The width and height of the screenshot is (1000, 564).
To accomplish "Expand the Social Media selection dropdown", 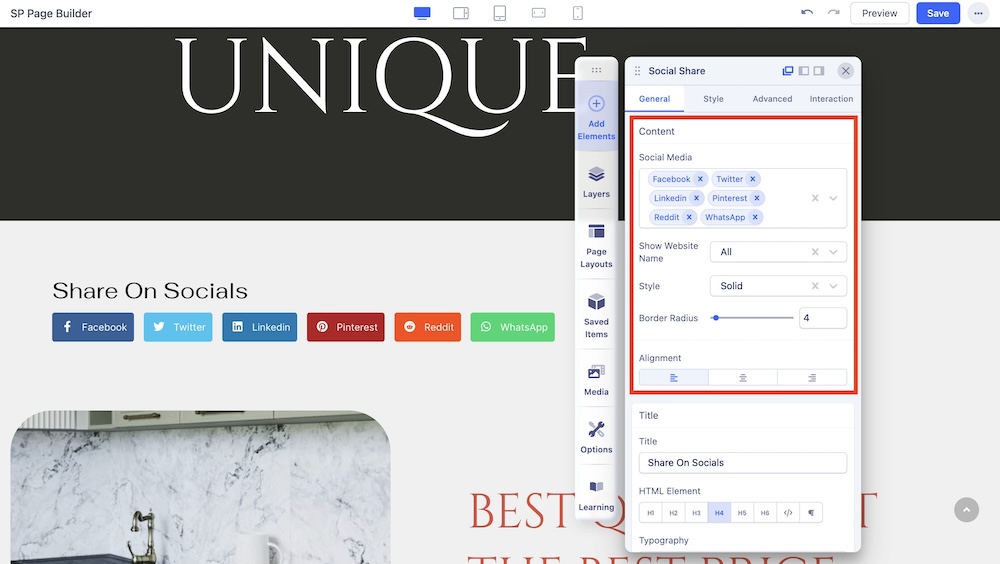I will pos(833,198).
